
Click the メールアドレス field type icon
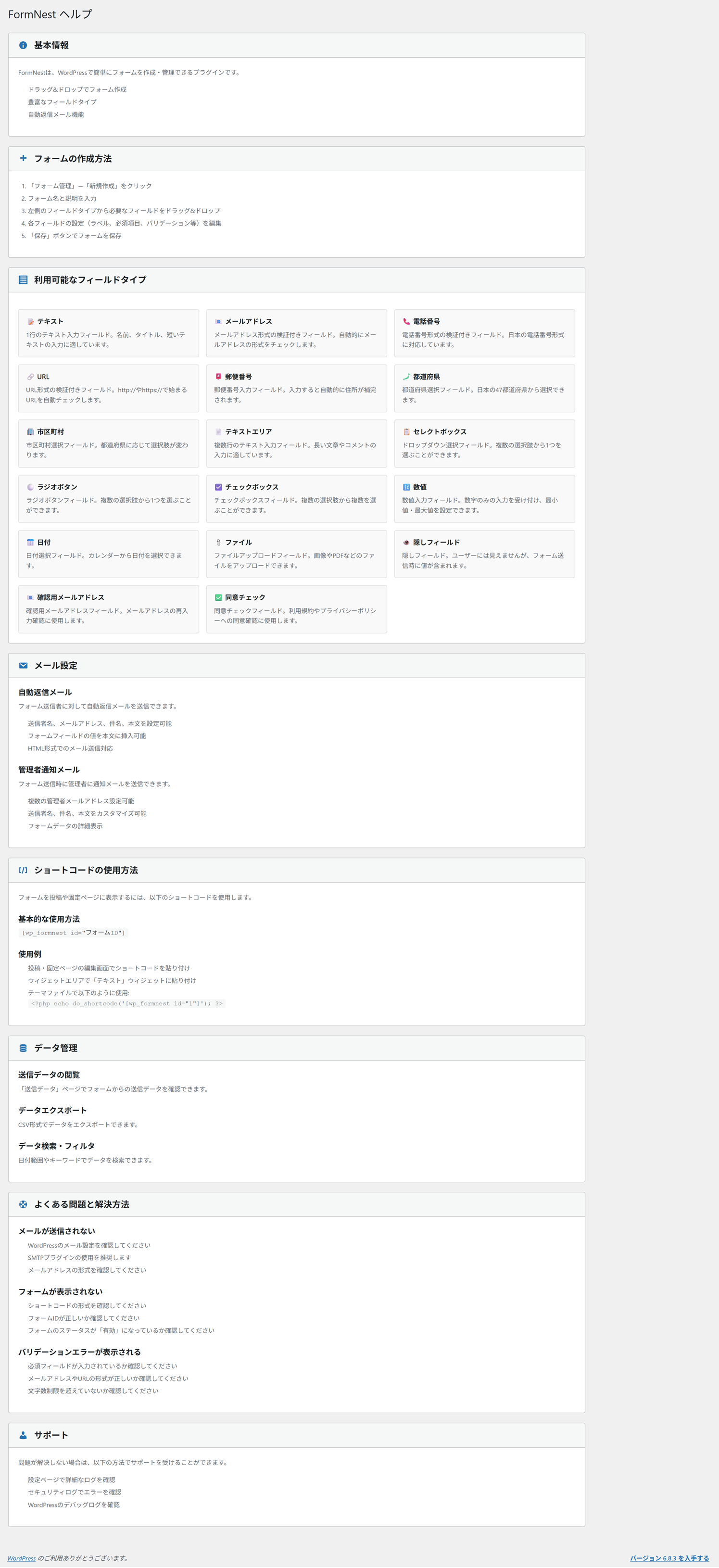[x=218, y=321]
